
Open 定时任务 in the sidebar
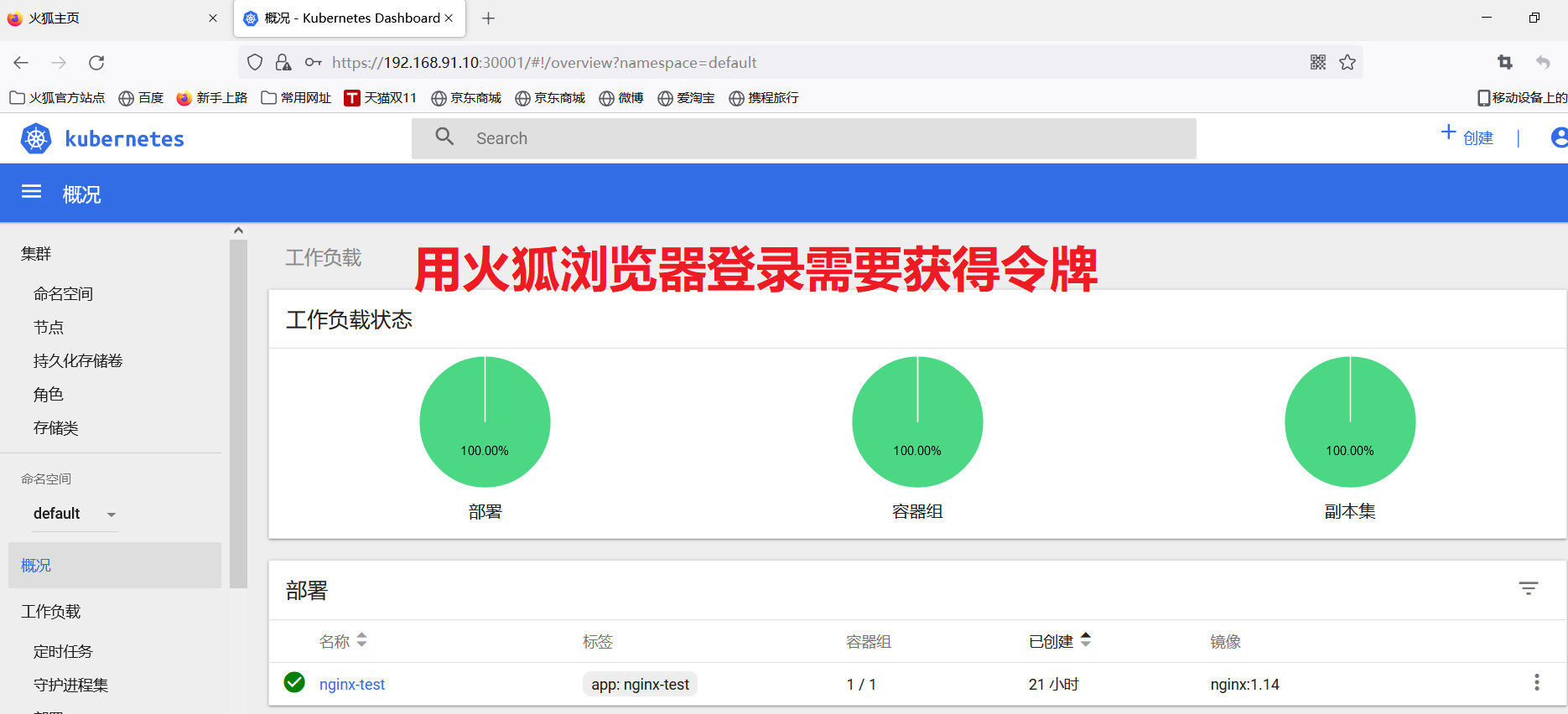63,652
